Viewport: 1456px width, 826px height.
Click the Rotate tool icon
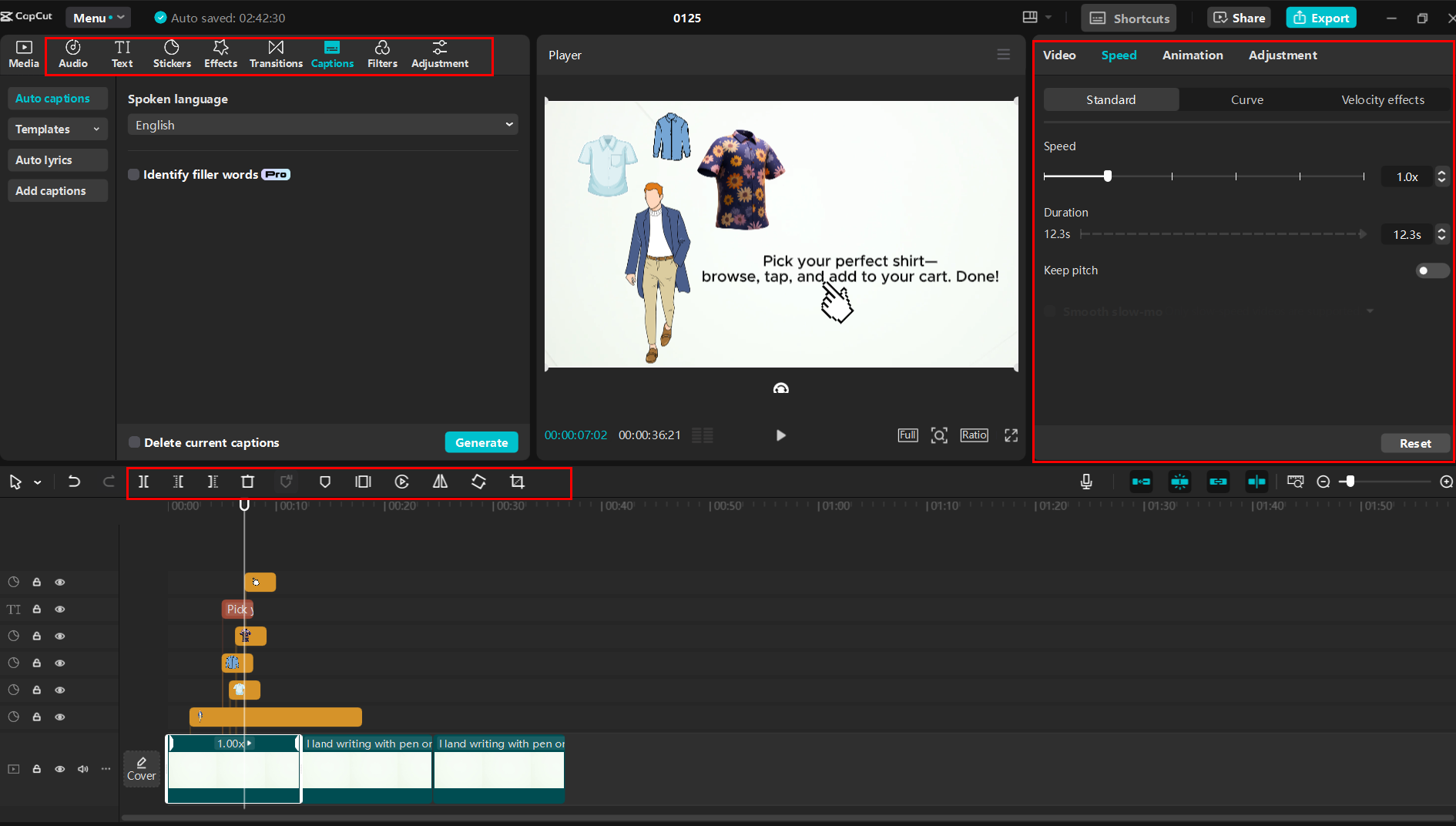click(x=478, y=482)
